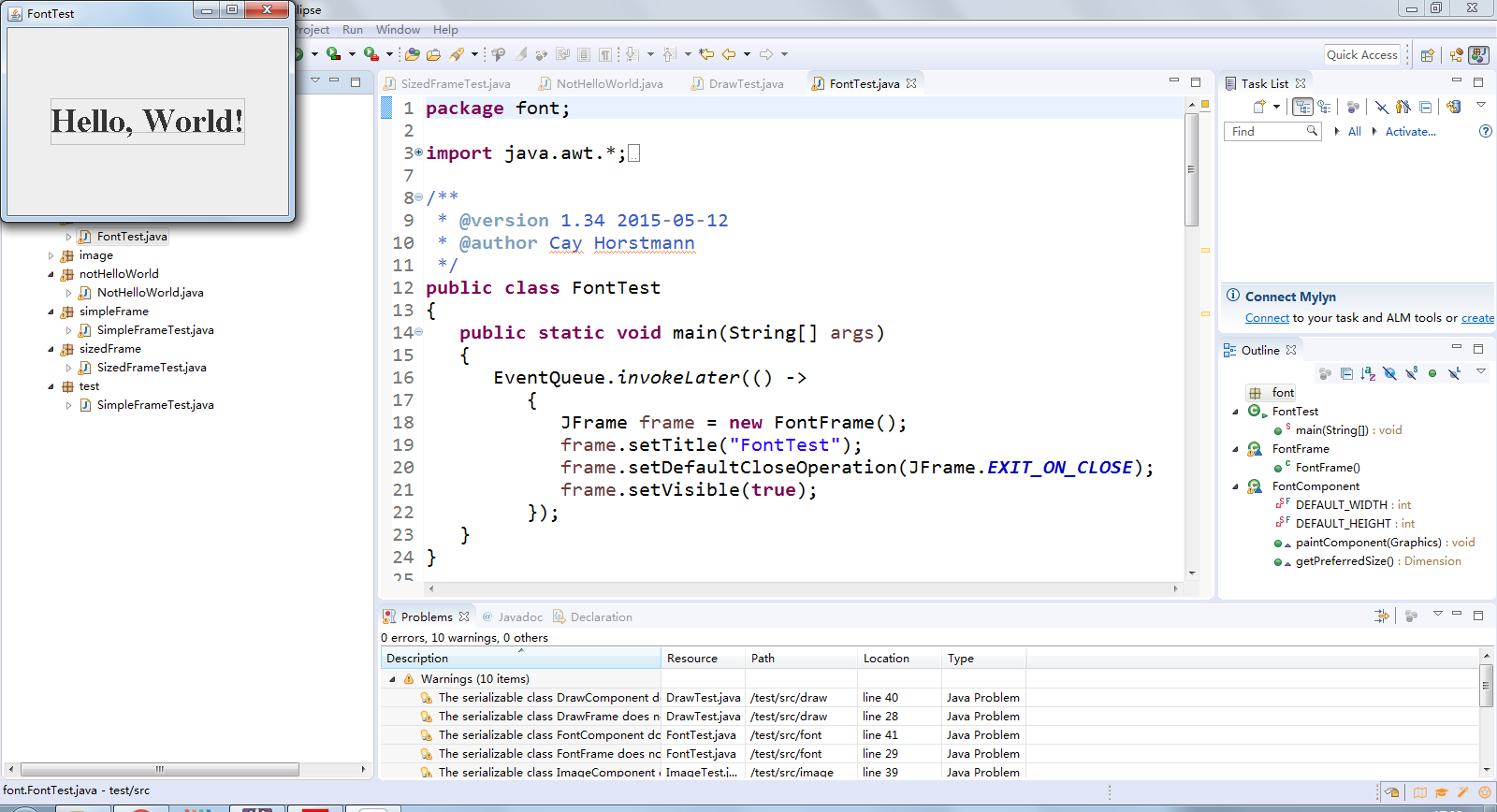Click Previous Annotation arrow icon
Image resolution: width=1497 pixels, height=812 pixels.
click(x=669, y=54)
